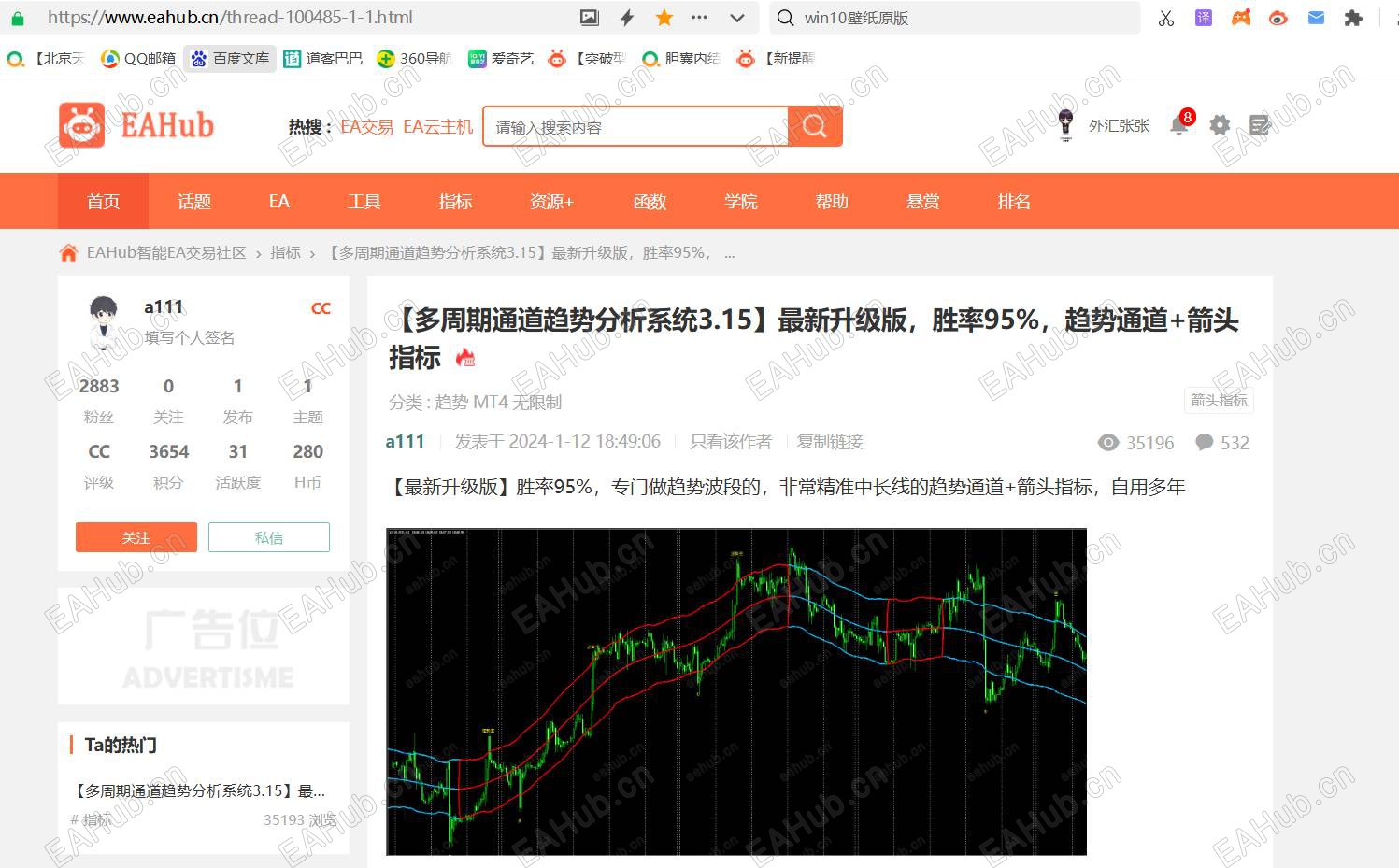
Task: Open the settings gear icon
Action: (x=1220, y=125)
